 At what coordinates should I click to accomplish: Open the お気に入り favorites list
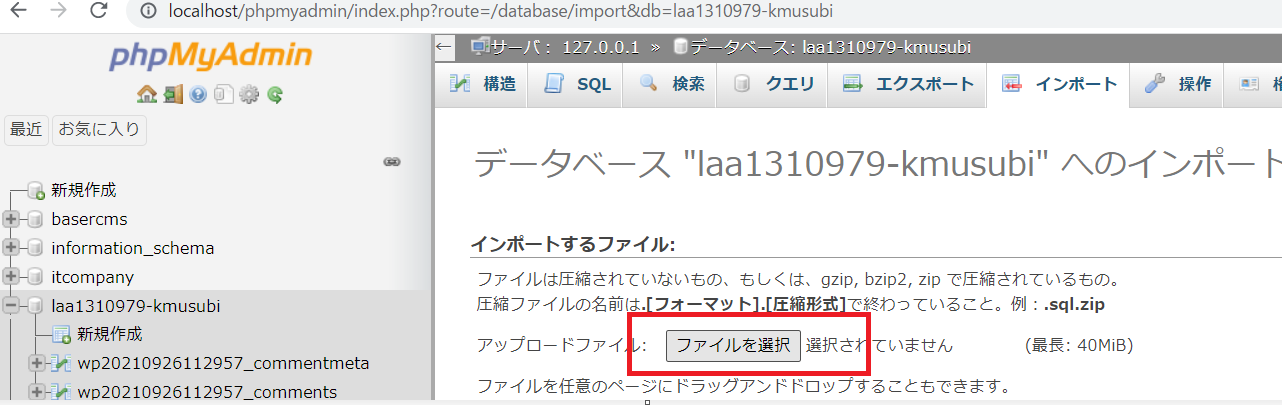100,129
